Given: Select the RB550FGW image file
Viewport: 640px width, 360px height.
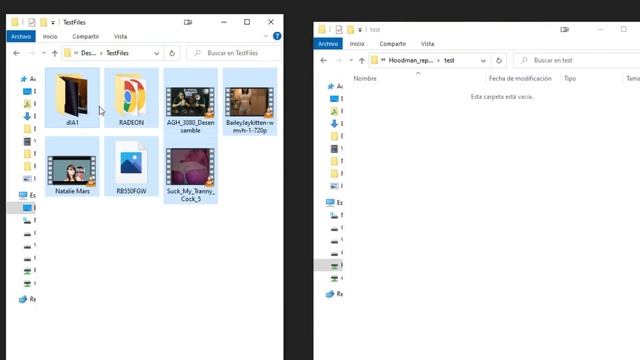Looking at the screenshot, I should point(131,166).
